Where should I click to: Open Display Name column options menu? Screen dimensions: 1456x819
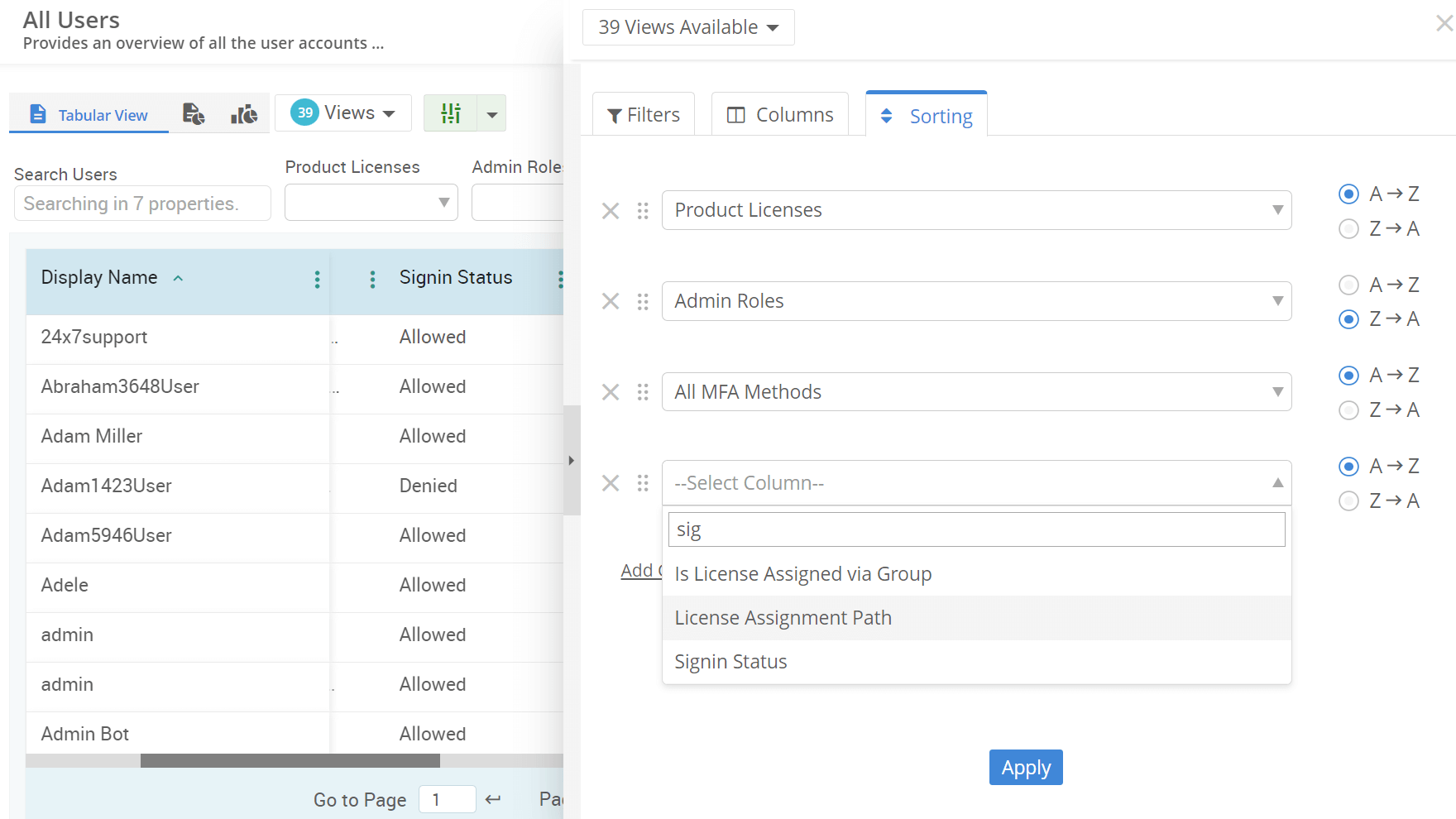[x=317, y=280]
